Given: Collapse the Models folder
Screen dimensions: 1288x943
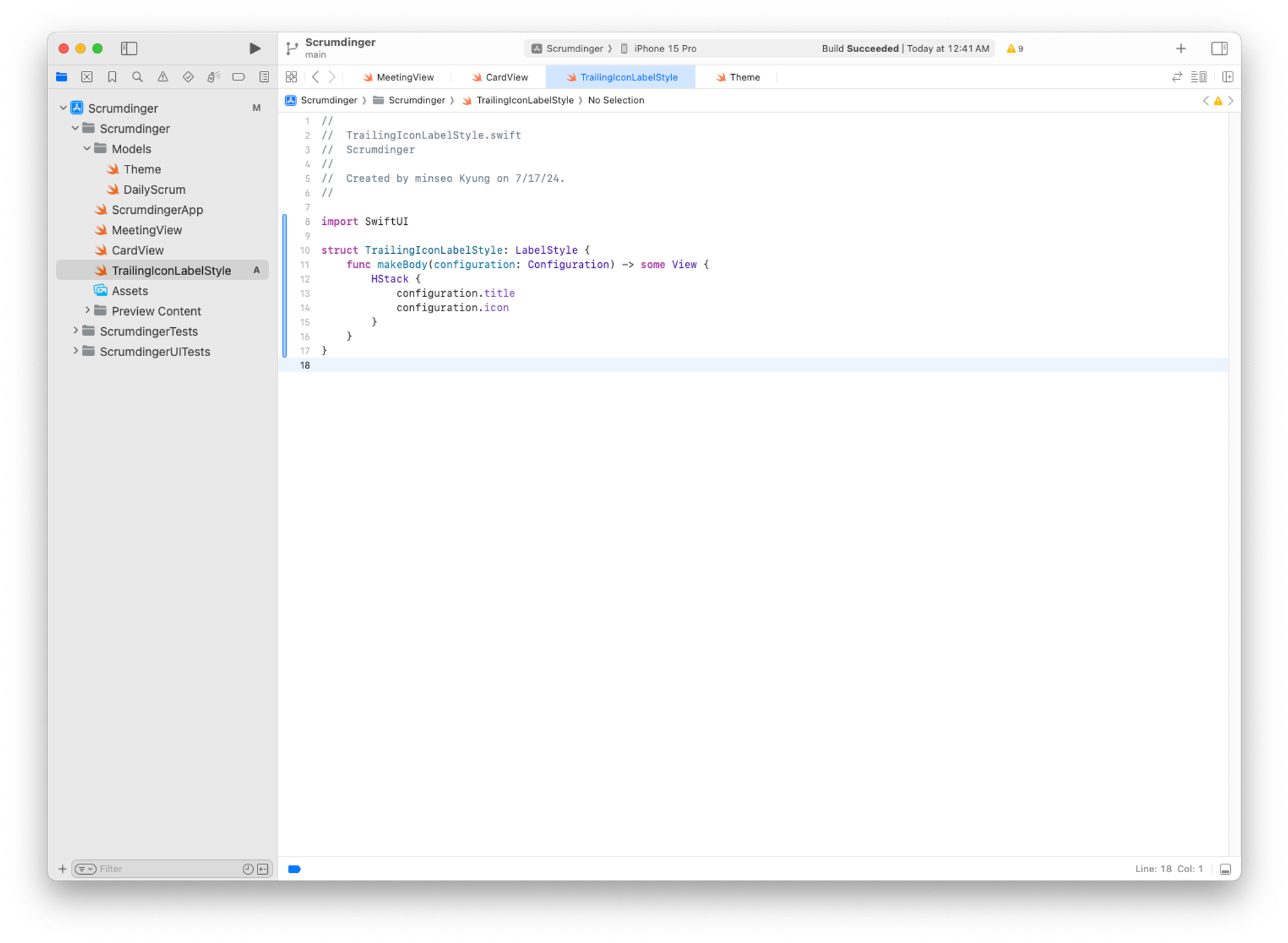Looking at the screenshot, I should pyautogui.click(x=87, y=149).
